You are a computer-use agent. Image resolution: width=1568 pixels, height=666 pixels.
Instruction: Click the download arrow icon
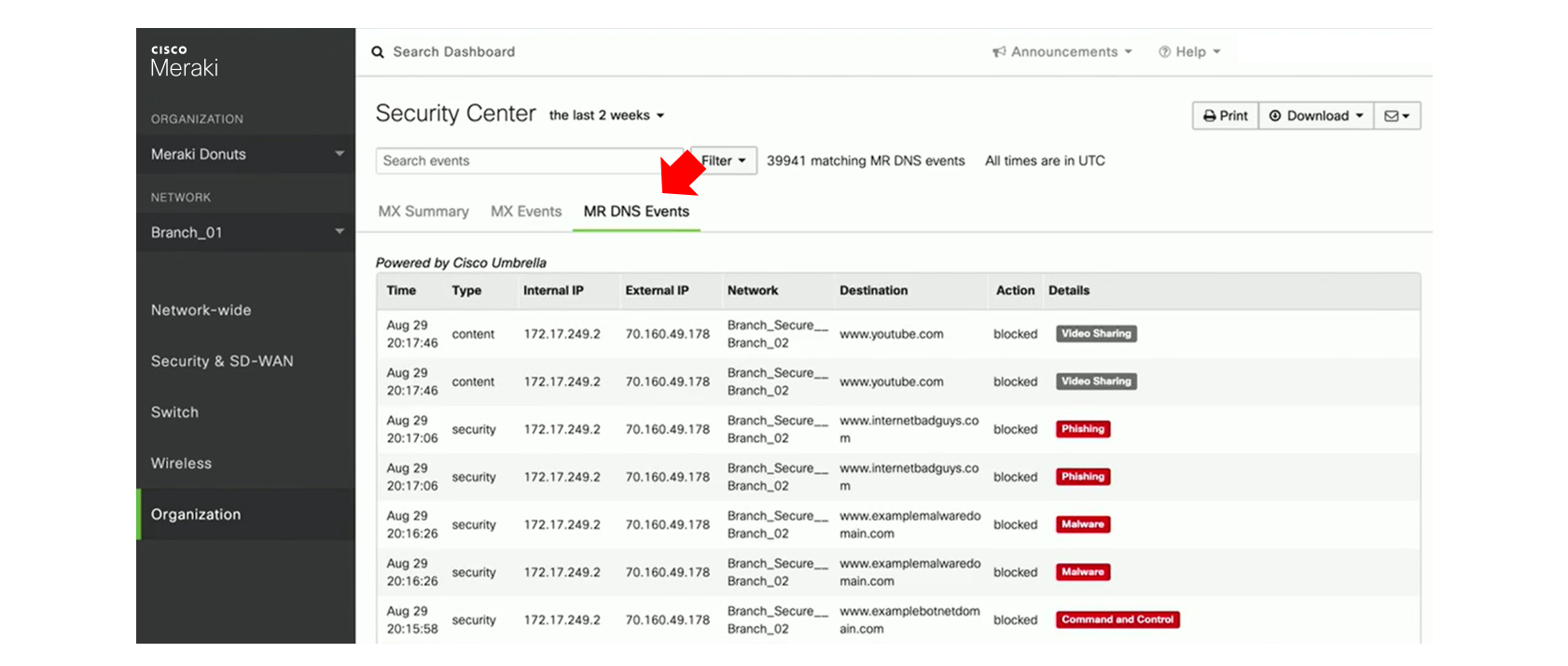(1275, 116)
